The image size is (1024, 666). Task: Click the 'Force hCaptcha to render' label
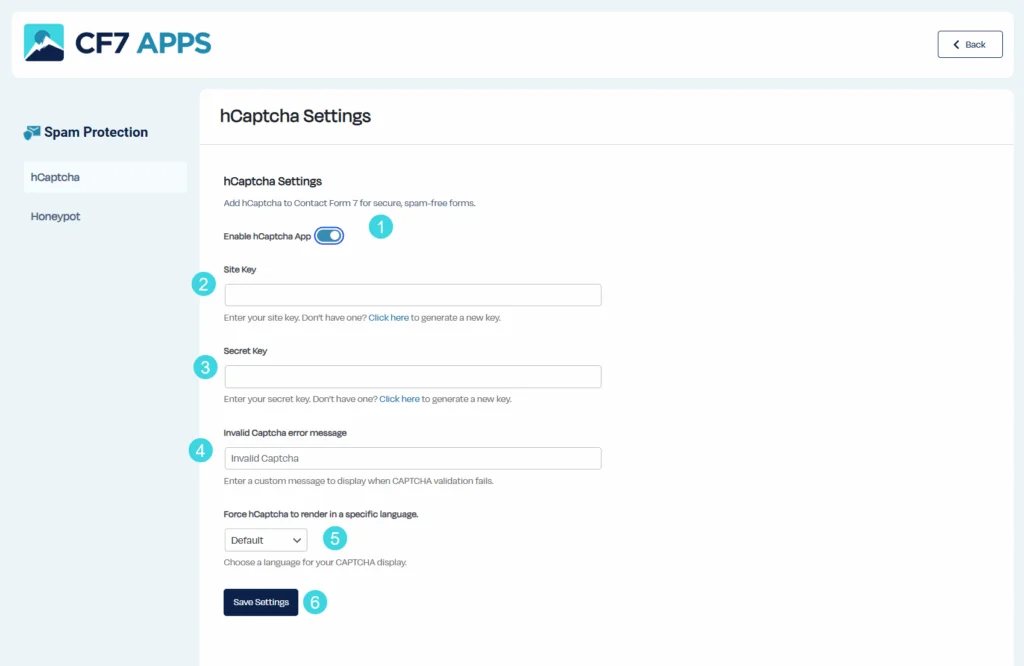(321, 514)
